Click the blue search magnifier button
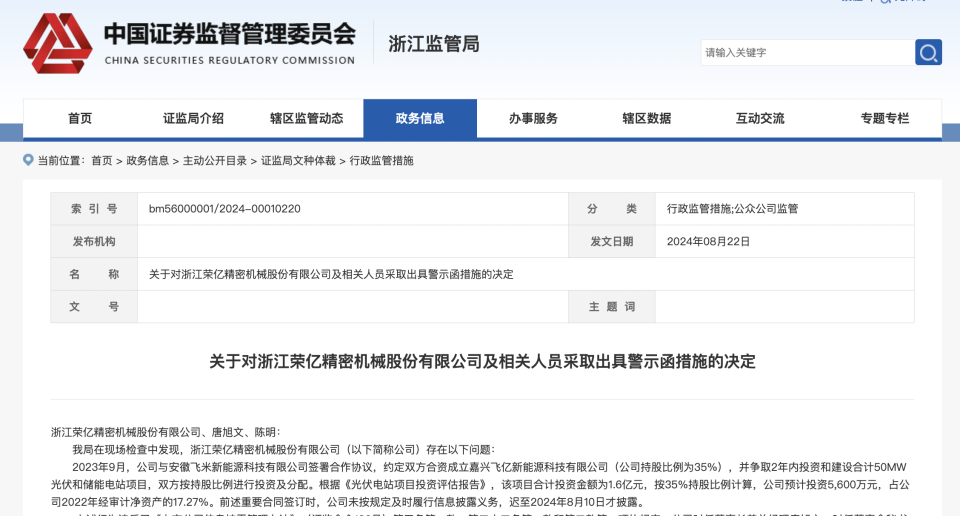This screenshot has width=960, height=516. click(x=928, y=53)
